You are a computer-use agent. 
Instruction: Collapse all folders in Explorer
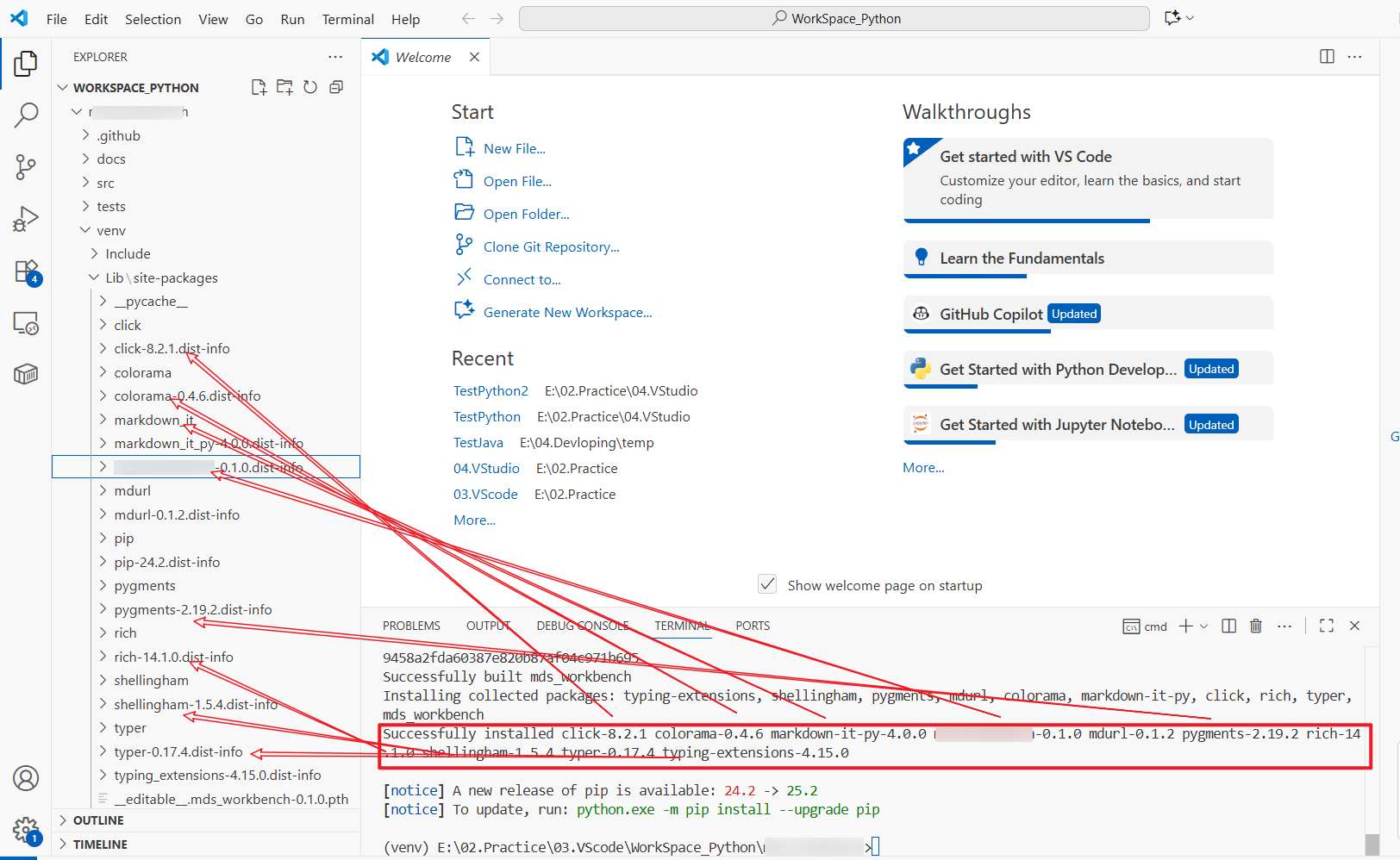336,87
